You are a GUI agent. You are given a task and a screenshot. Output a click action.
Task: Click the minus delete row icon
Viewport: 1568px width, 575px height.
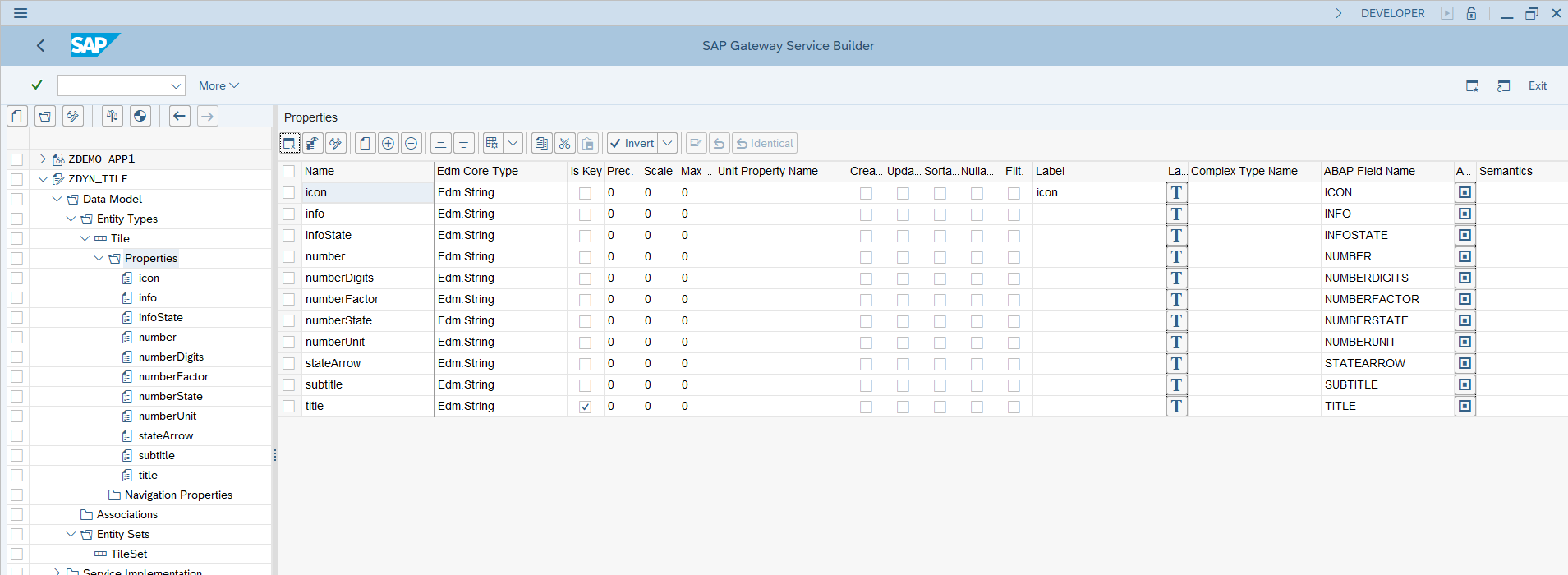411,143
